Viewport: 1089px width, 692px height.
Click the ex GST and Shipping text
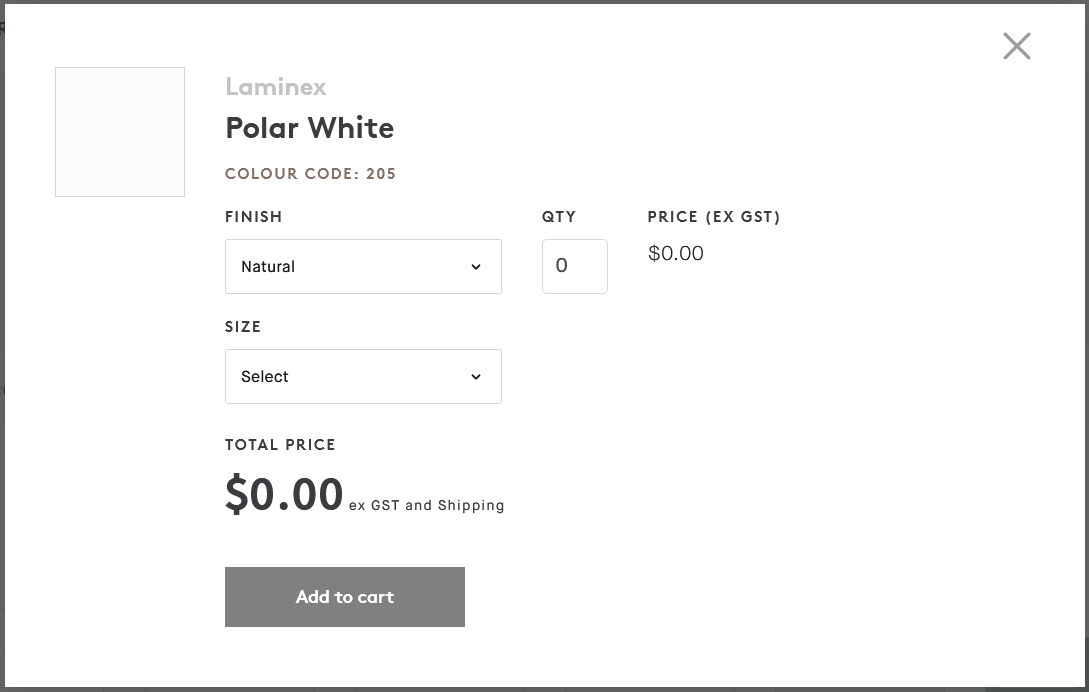[427, 505]
